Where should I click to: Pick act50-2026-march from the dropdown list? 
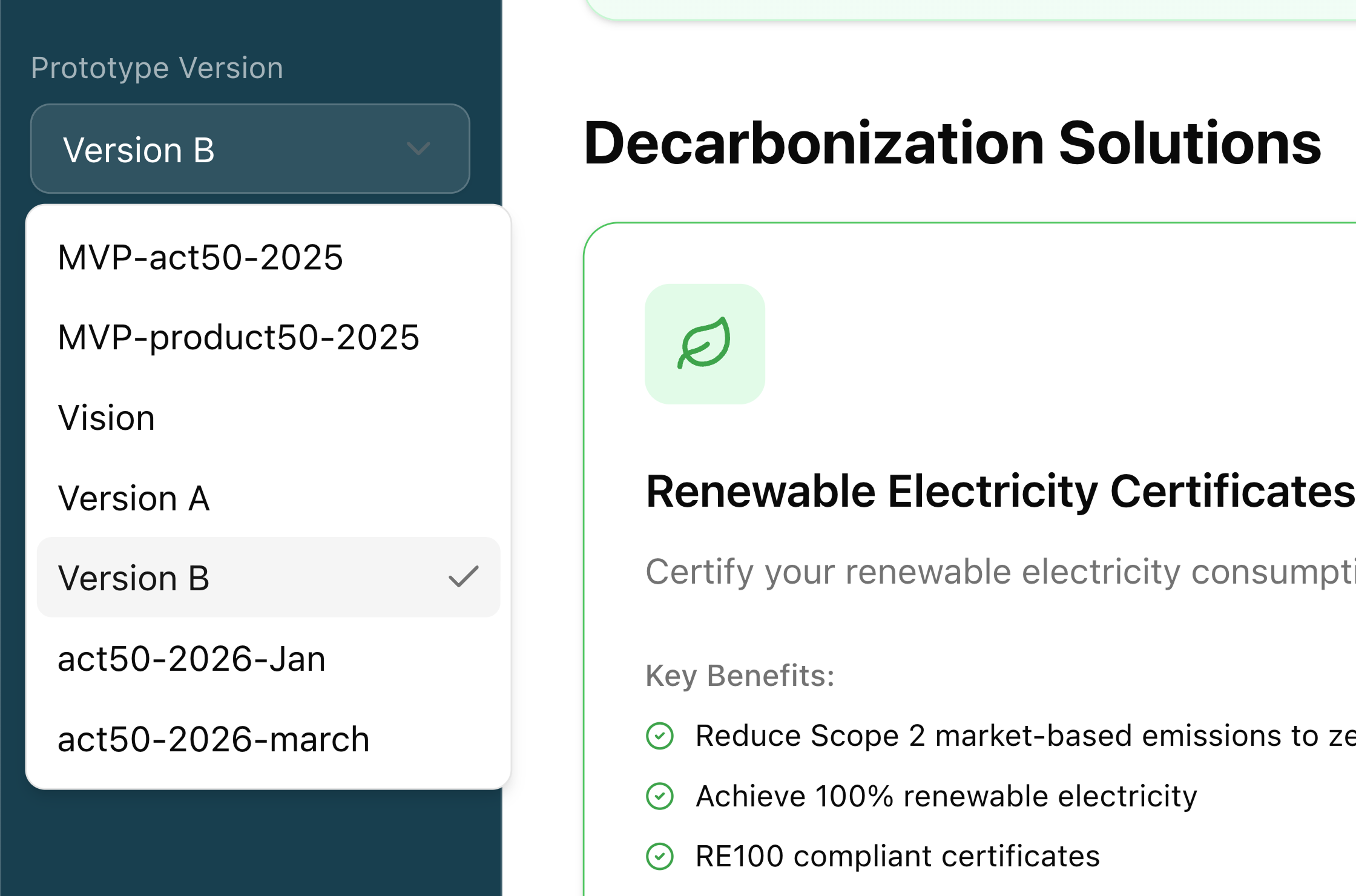(x=268, y=739)
